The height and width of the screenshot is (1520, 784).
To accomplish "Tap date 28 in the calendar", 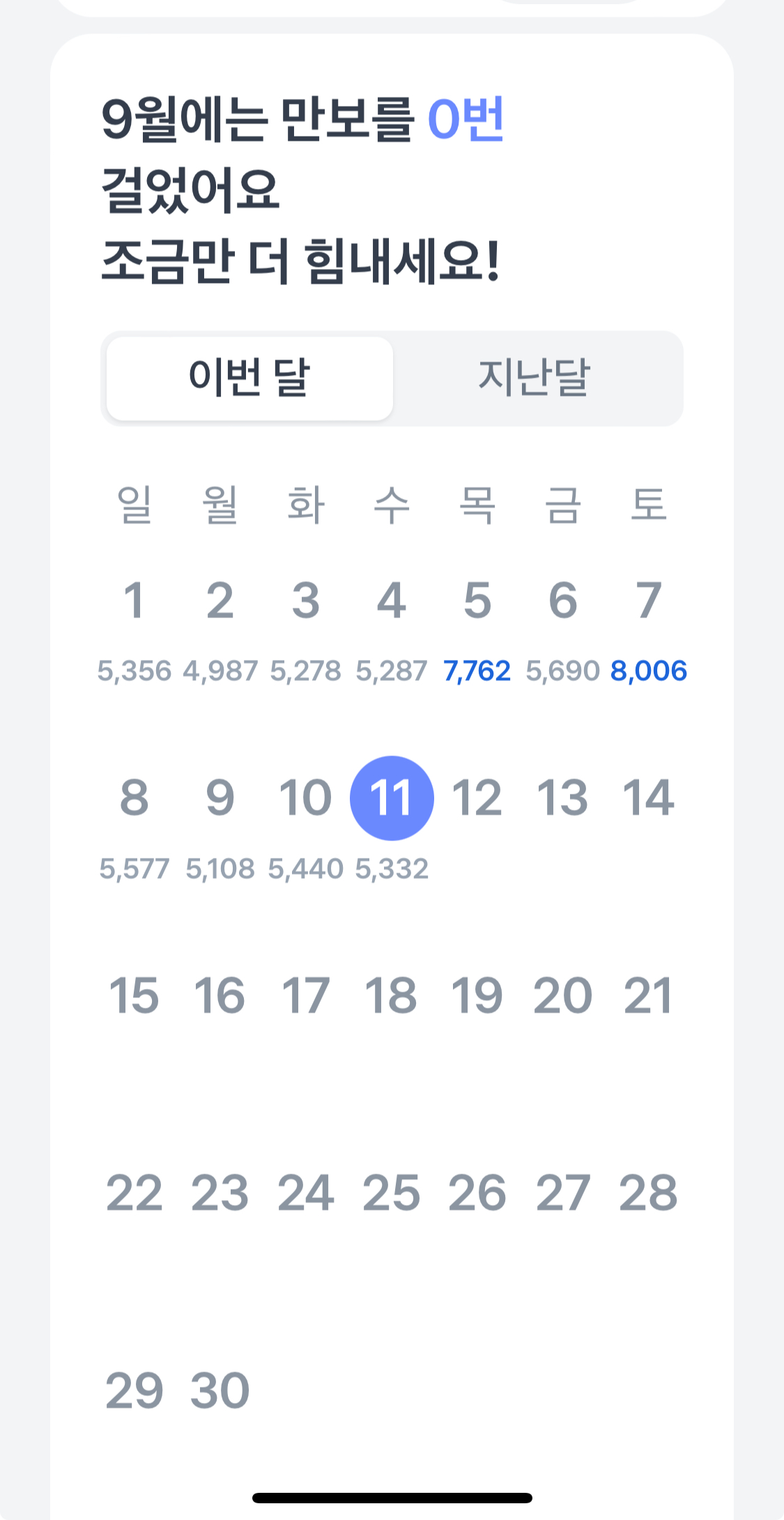I will [648, 1193].
